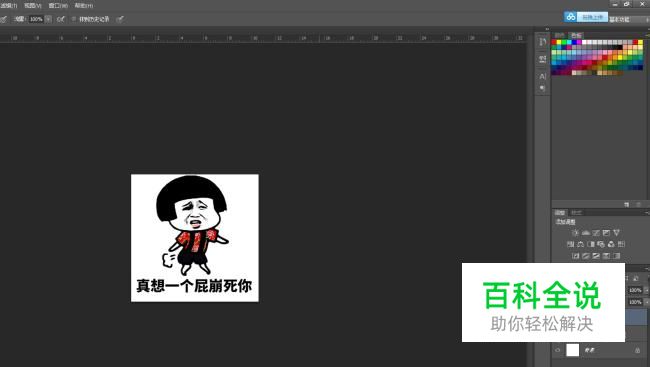Click the layer opacity 100% field
The image size is (650, 367).
tap(635, 290)
